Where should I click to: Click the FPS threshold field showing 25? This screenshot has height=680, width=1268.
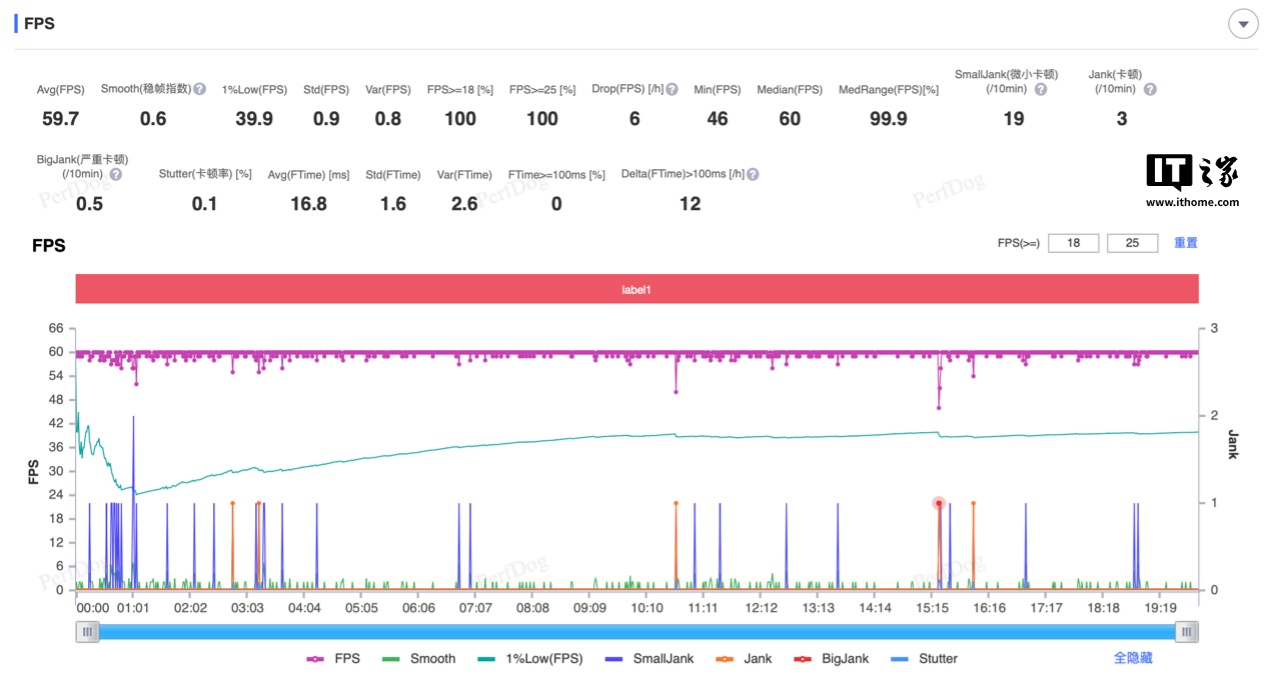click(x=1132, y=243)
